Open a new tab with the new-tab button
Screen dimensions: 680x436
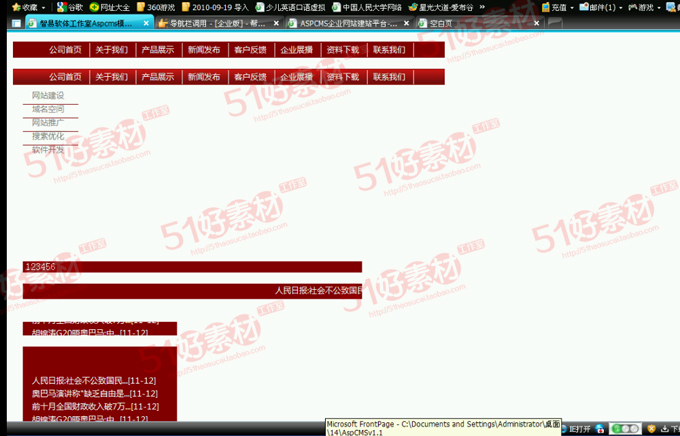(555, 23)
